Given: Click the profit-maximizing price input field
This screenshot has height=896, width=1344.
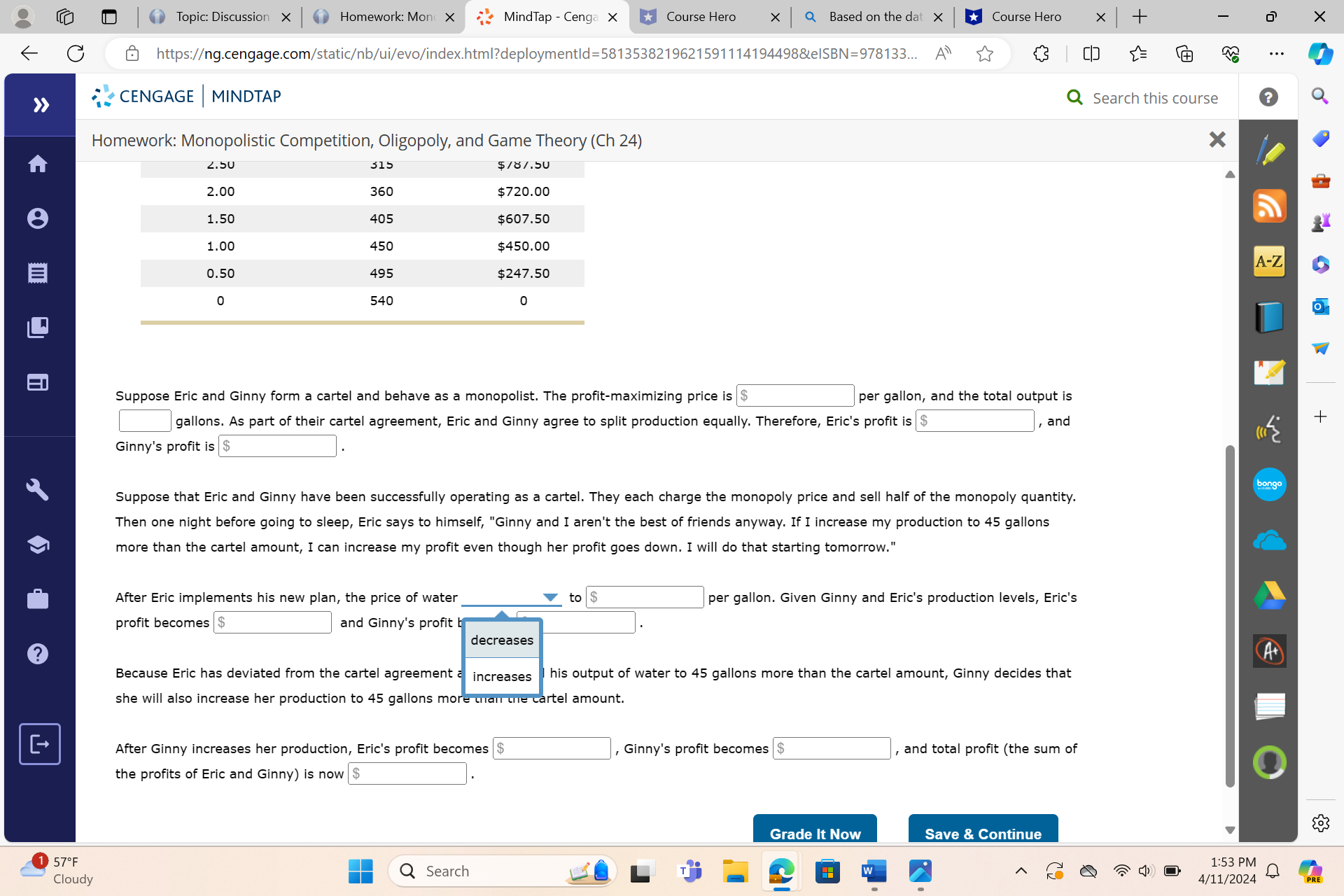Looking at the screenshot, I should click(x=795, y=395).
